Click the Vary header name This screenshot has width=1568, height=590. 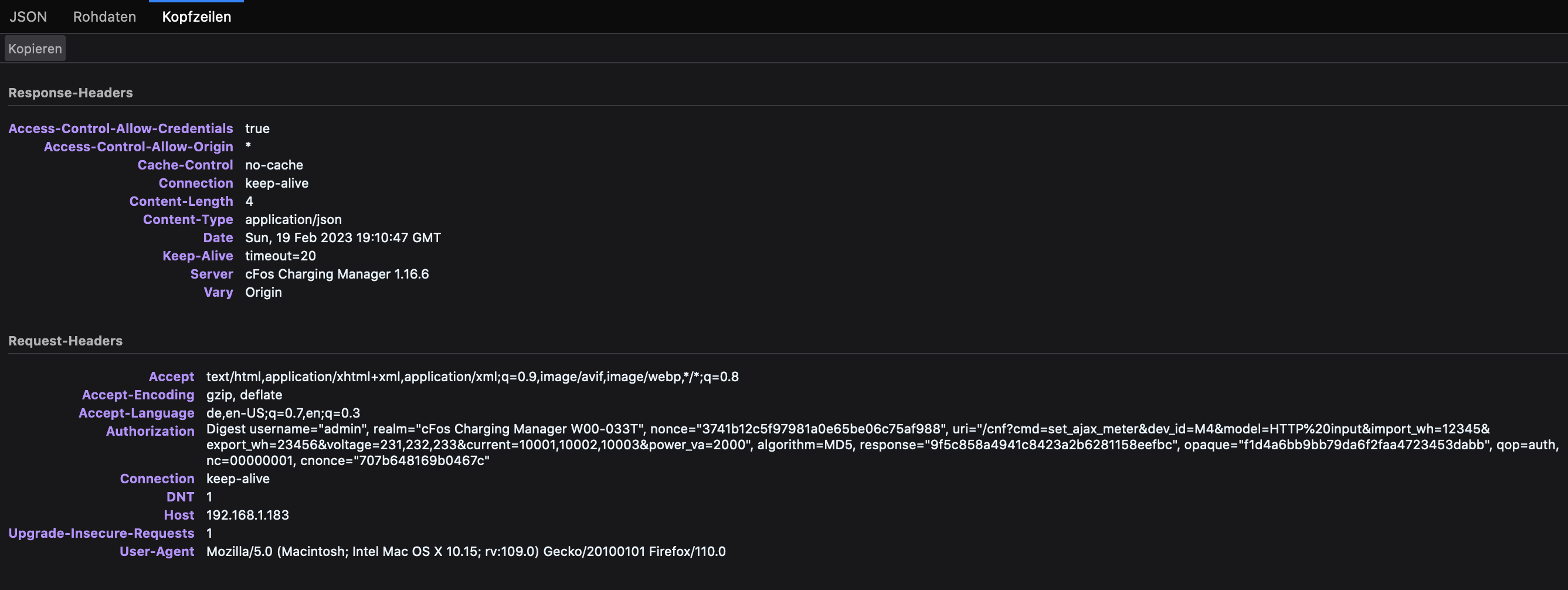218,293
